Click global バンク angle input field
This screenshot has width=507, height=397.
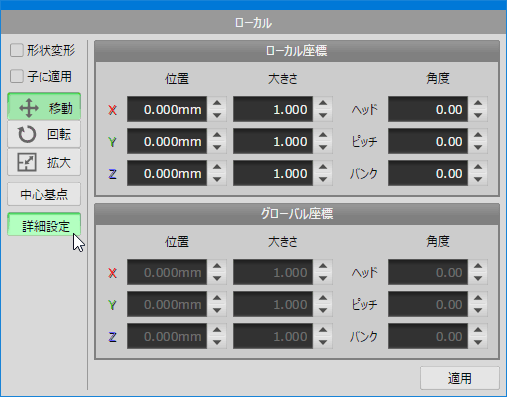tap(428, 336)
